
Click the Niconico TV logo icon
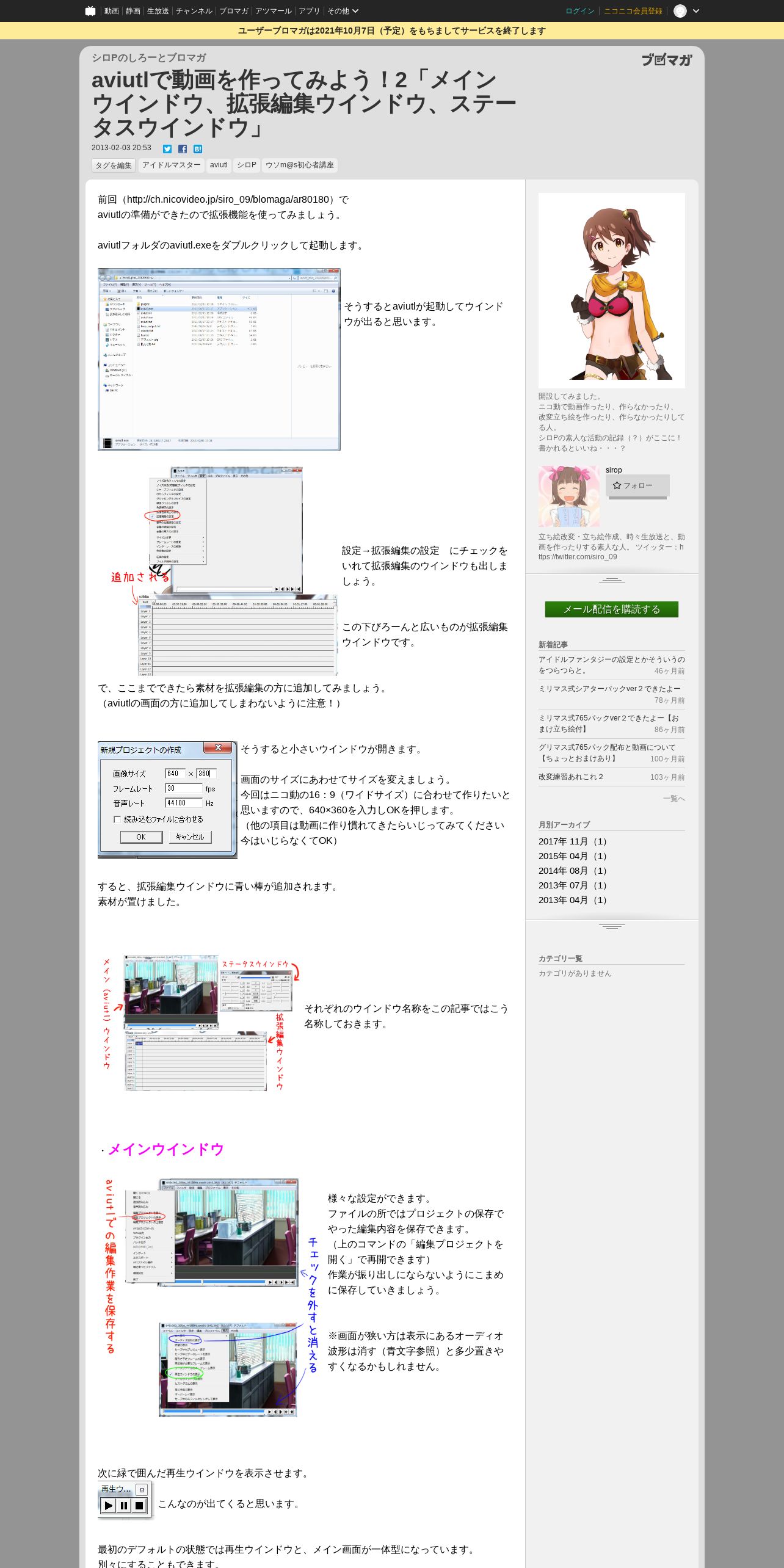pyautogui.click(x=90, y=11)
